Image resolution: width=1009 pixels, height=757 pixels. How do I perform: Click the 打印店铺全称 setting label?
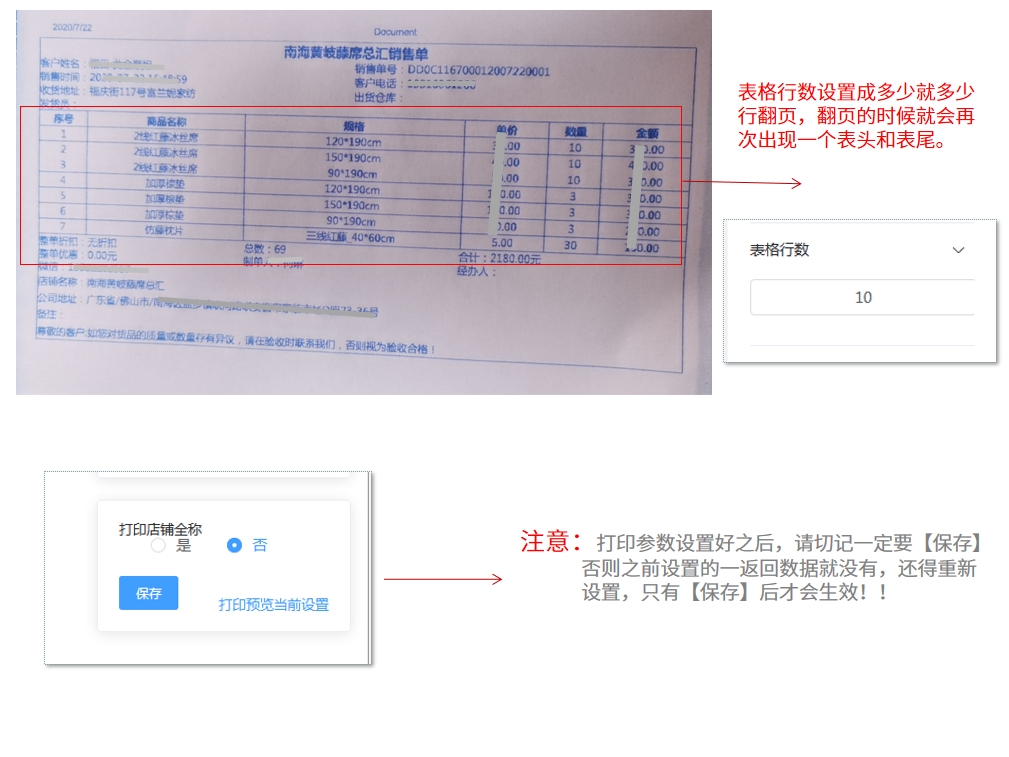pos(160,529)
